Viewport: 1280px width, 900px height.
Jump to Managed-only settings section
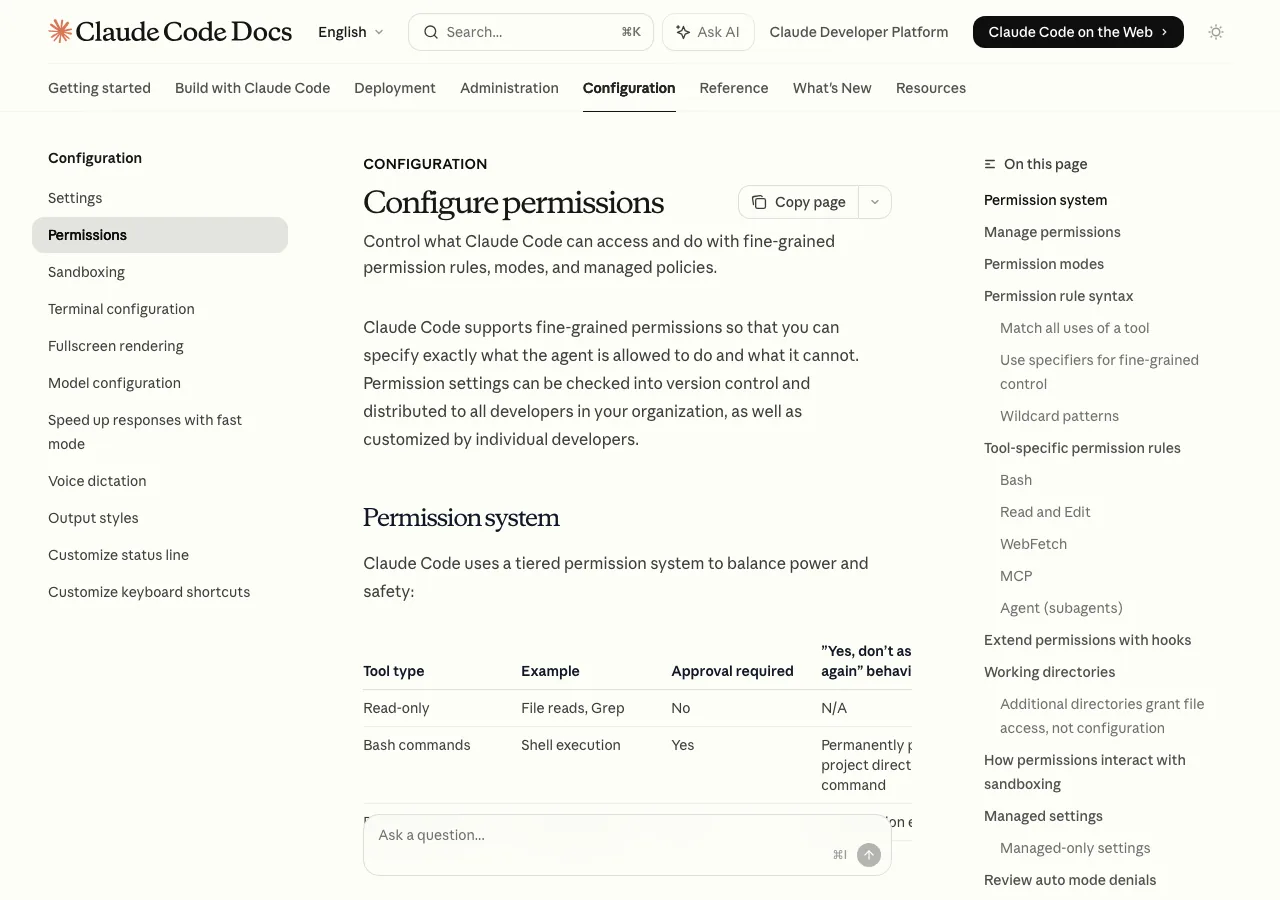[1075, 848]
